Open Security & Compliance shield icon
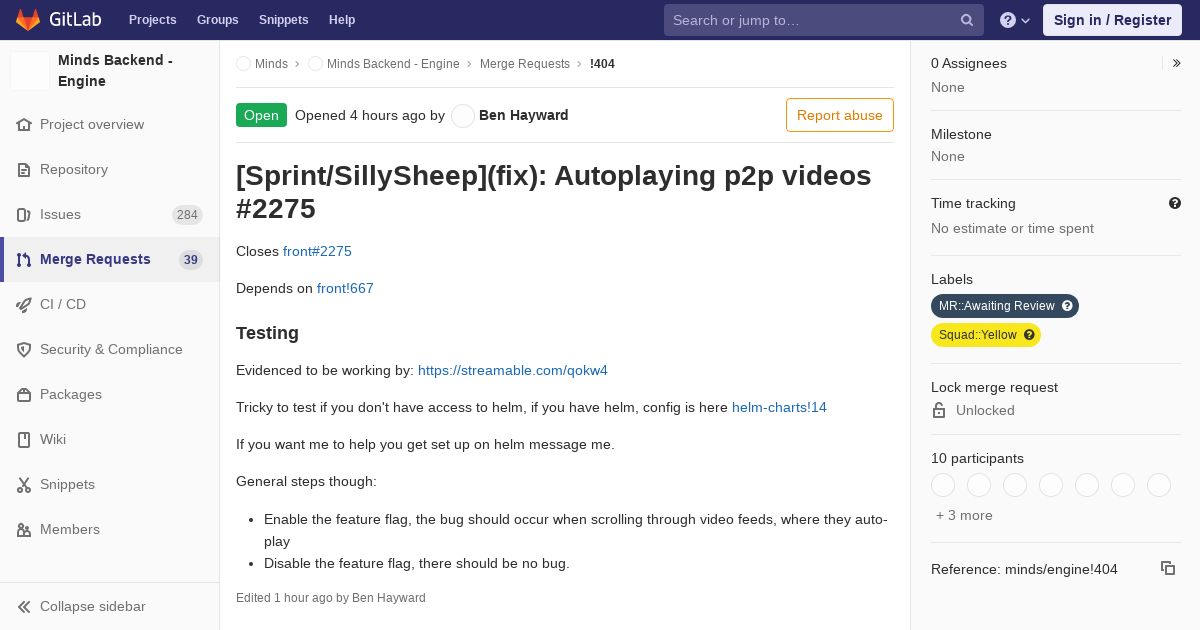The image size is (1200, 630). pos(24,350)
